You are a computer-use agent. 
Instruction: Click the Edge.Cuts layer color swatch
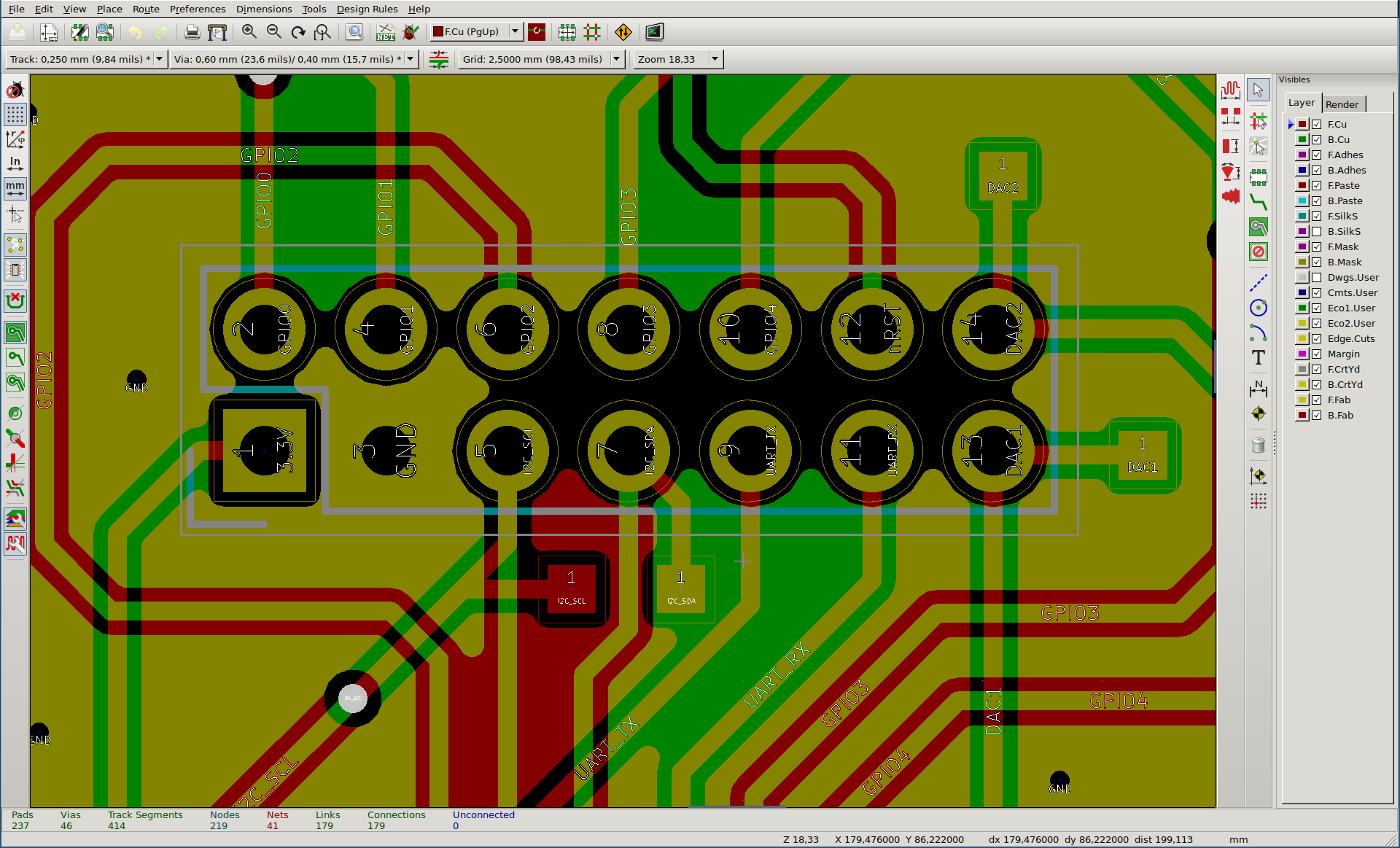1302,339
